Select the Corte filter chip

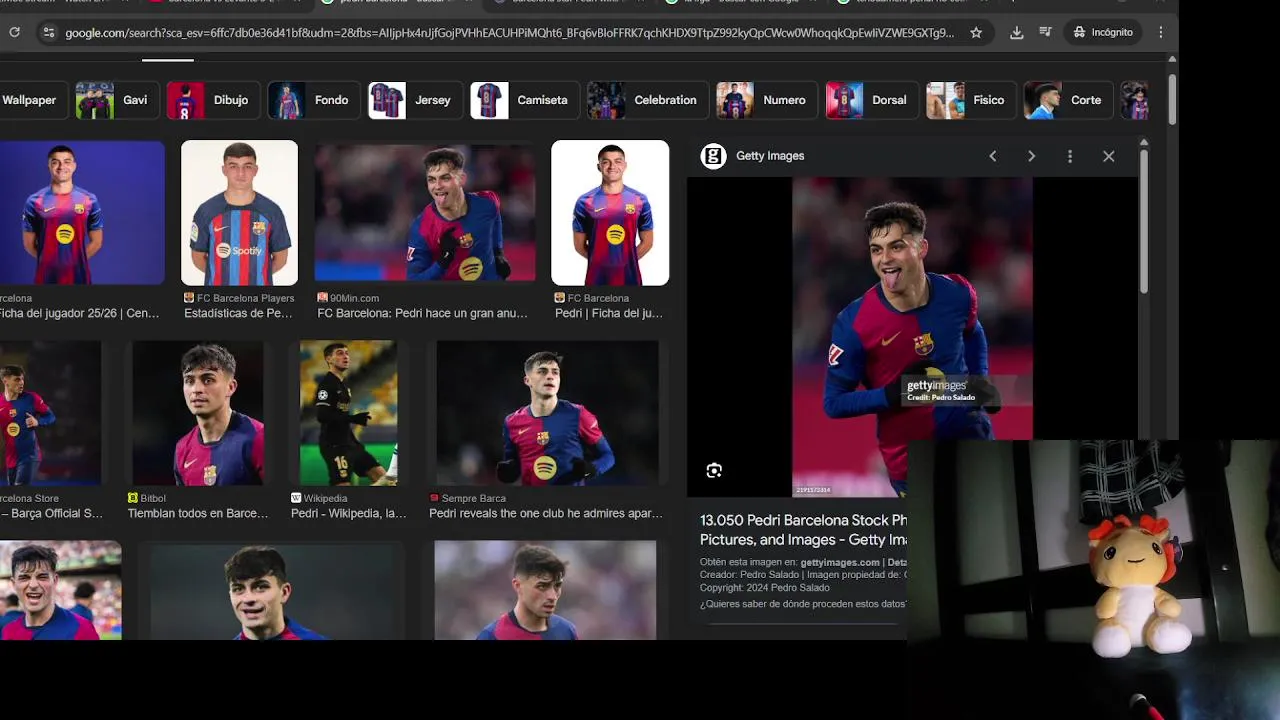pos(1066,100)
